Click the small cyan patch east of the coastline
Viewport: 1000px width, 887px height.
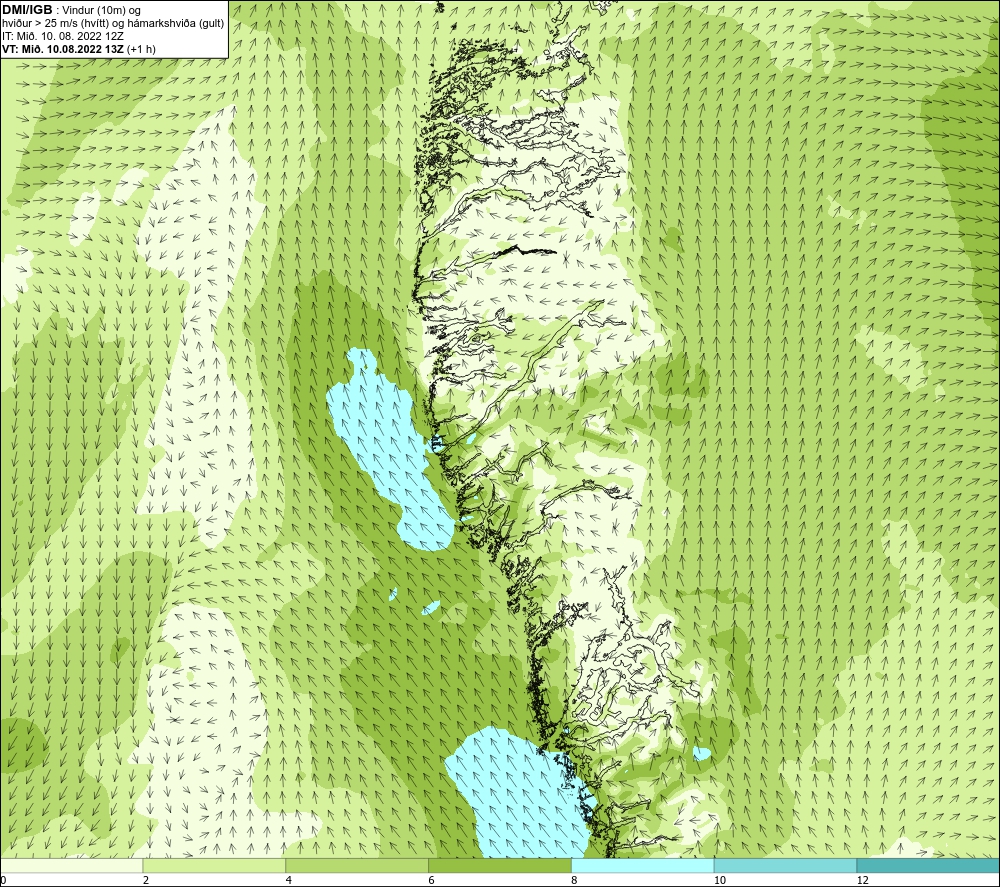[x=702, y=754]
